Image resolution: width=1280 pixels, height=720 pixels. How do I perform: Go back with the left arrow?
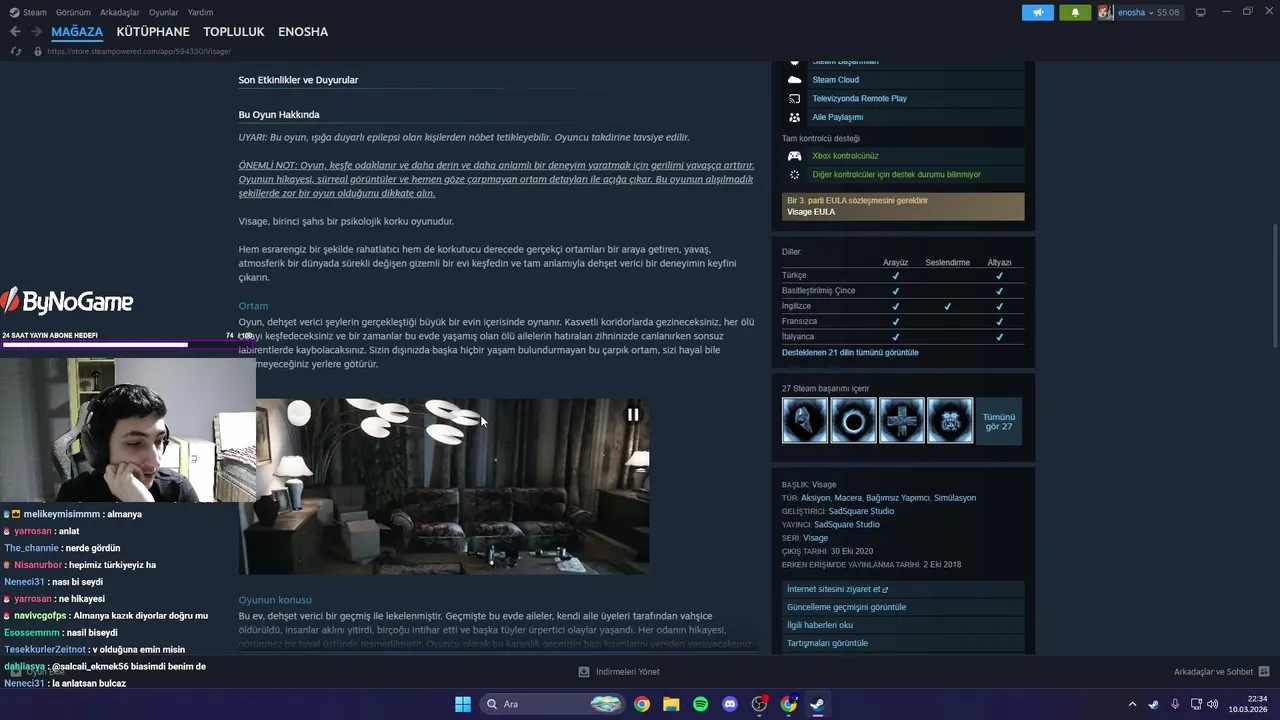[x=15, y=32]
